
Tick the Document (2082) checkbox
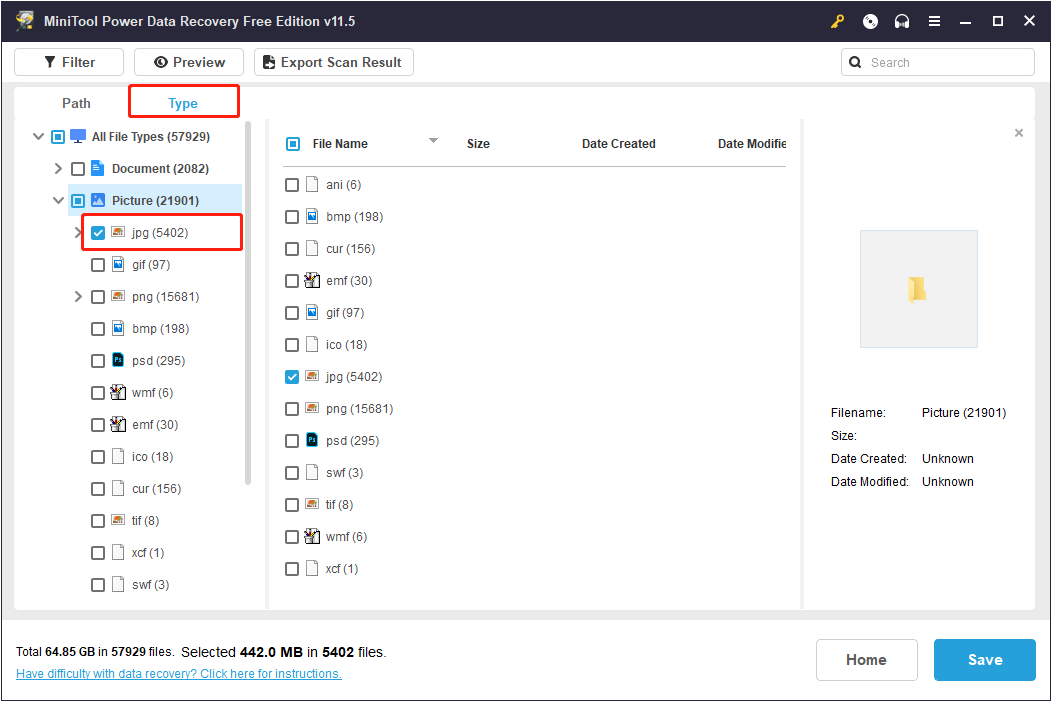pyautogui.click(x=78, y=169)
